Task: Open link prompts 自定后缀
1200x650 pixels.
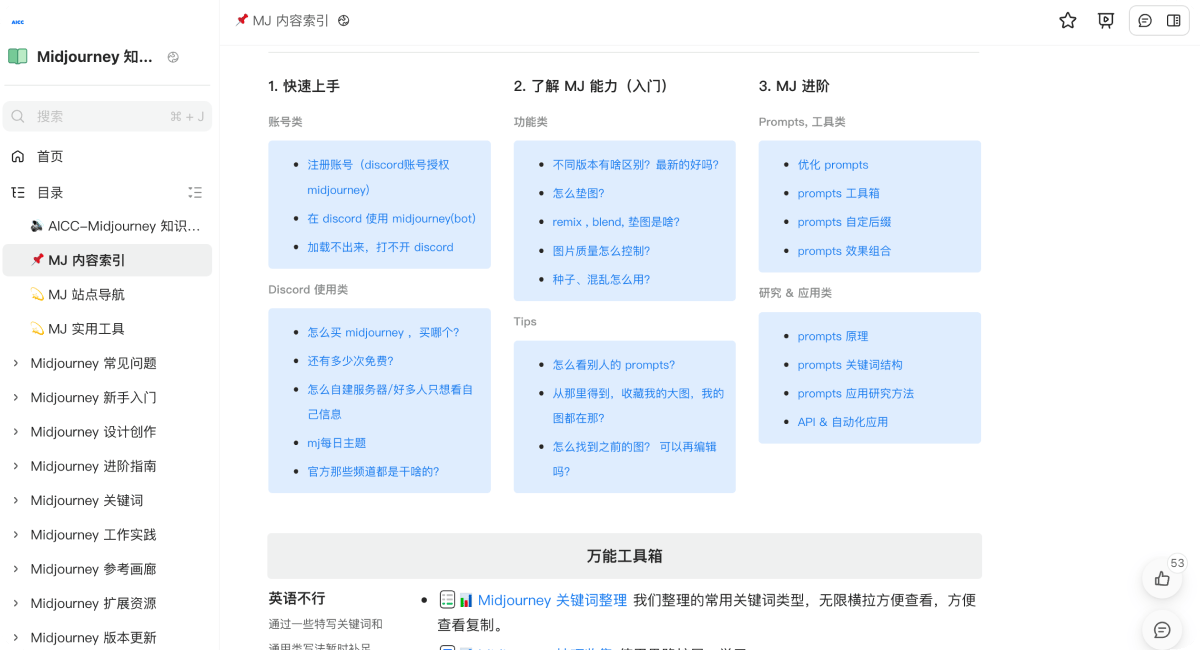Action: point(844,222)
